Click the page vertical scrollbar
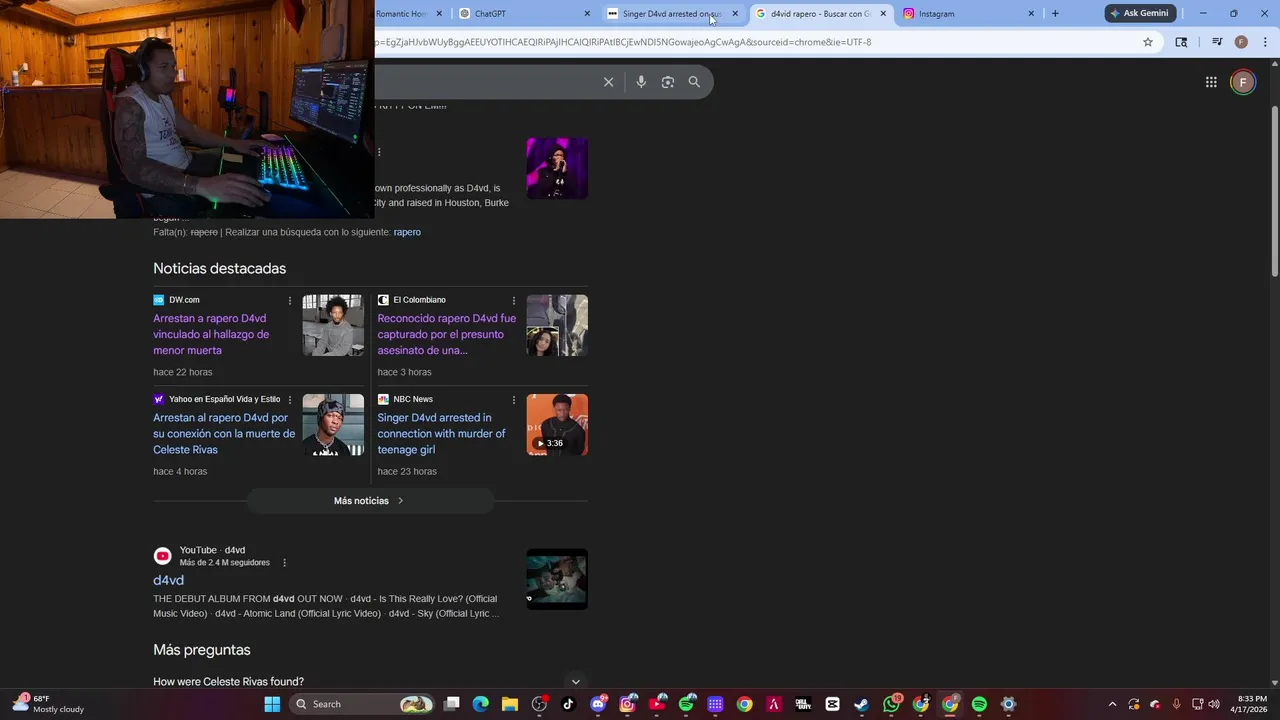The height and width of the screenshot is (720, 1280). pos(1274,190)
